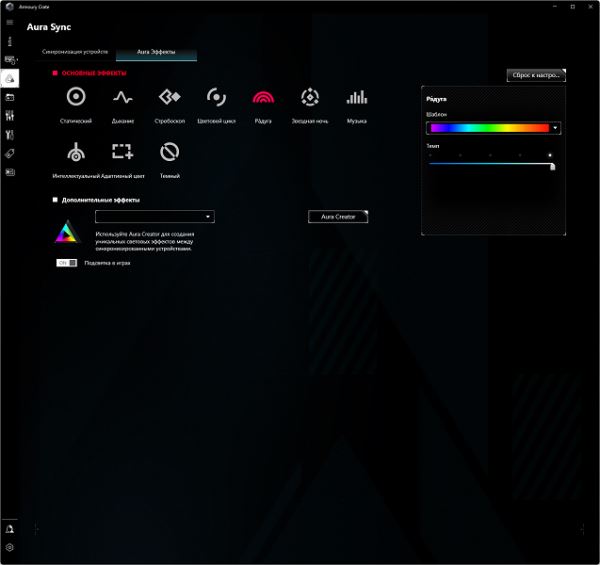This screenshot has width=600, height=565.
Task: Check the additional effects checkbox
Action: tap(55, 200)
